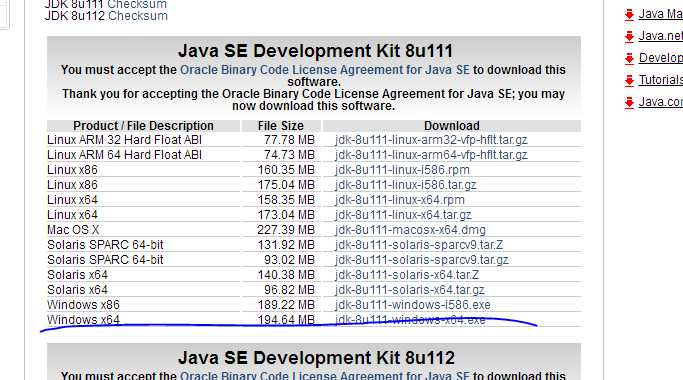Click the red arrow icon beside Tutorials
Screen dimensions: 683x380
tap(629, 81)
